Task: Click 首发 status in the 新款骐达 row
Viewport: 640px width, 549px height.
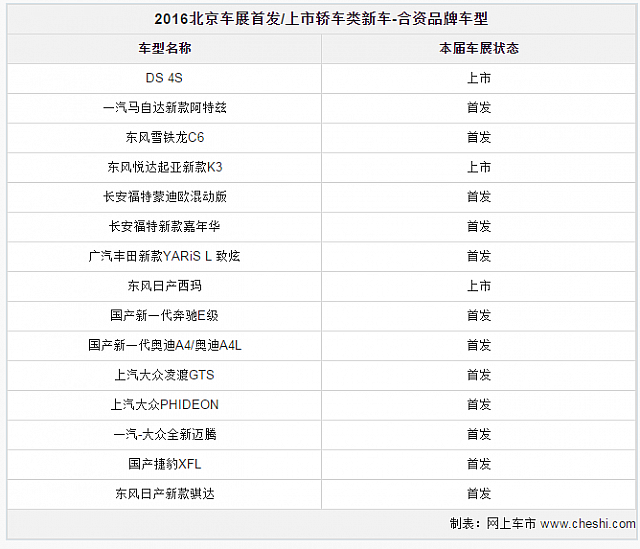Action: tap(479, 494)
